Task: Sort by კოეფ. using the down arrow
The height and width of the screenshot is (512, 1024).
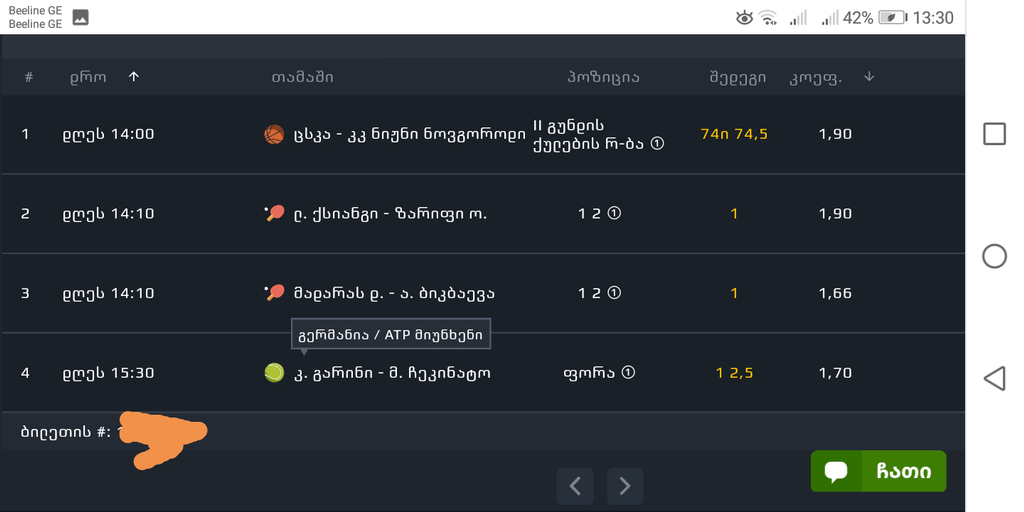Action: click(869, 76)
